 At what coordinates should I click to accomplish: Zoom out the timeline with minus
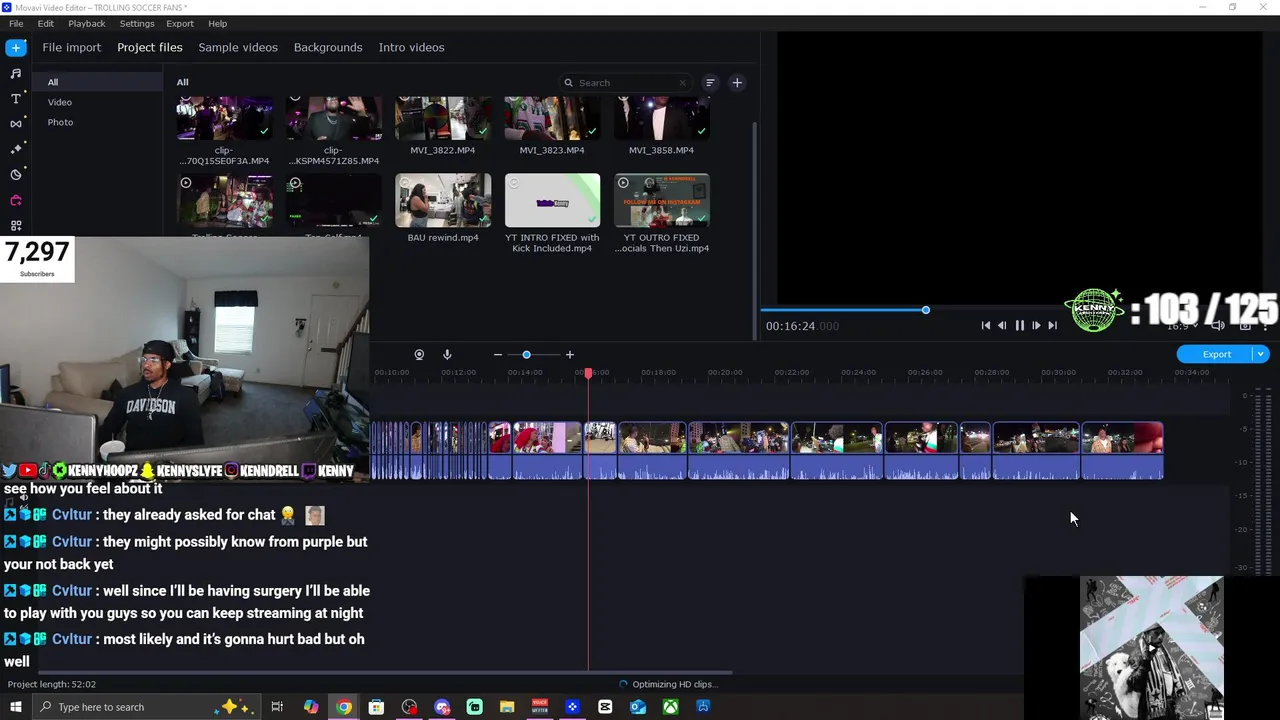click(497, 355)
